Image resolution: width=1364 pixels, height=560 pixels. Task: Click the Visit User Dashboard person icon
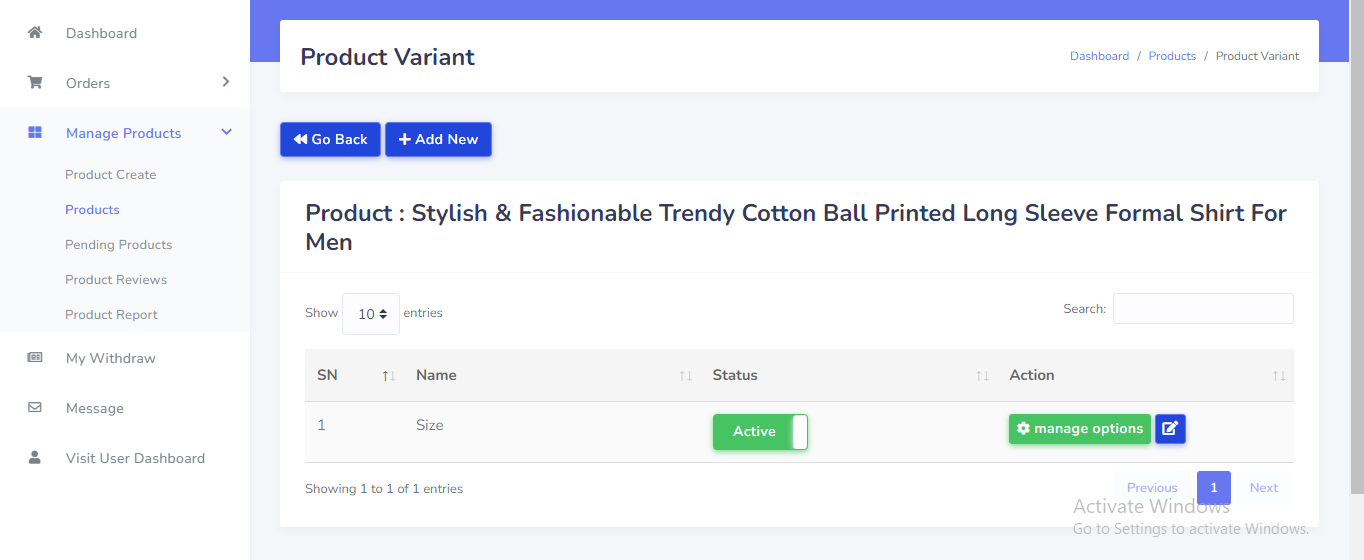point(35,458)
